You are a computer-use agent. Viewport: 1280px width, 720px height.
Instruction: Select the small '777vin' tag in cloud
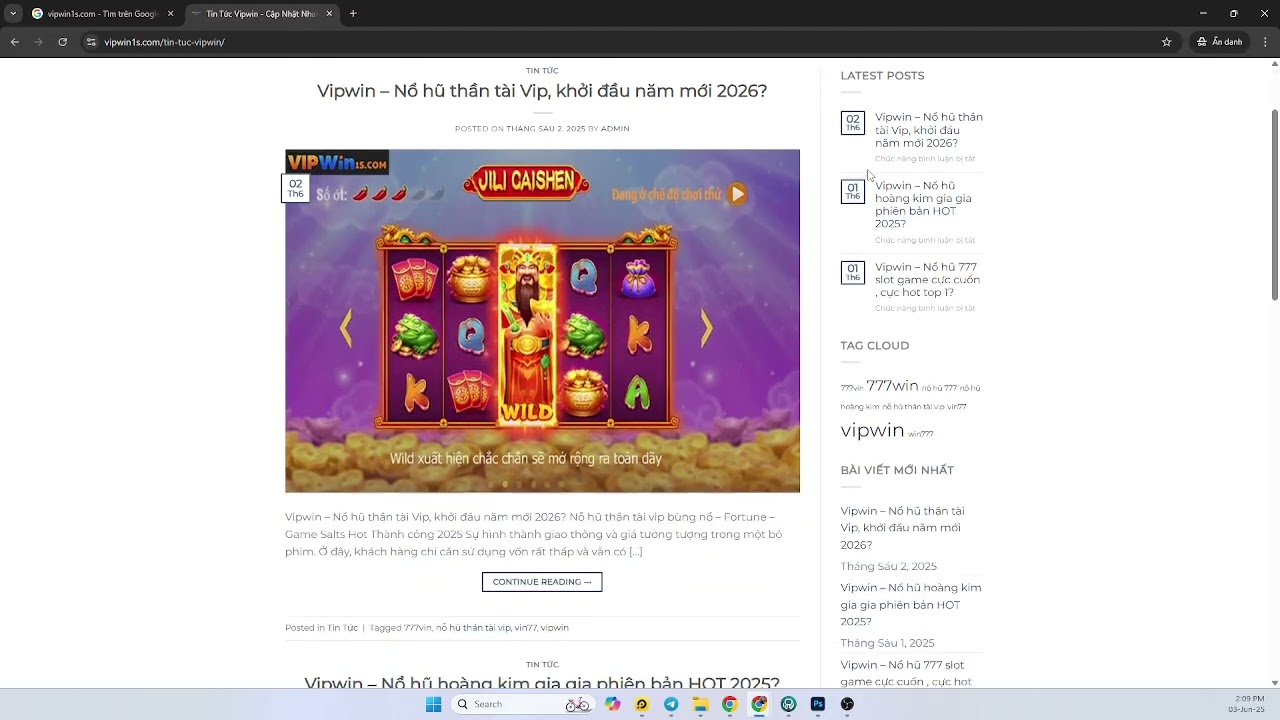pos(852,388)
